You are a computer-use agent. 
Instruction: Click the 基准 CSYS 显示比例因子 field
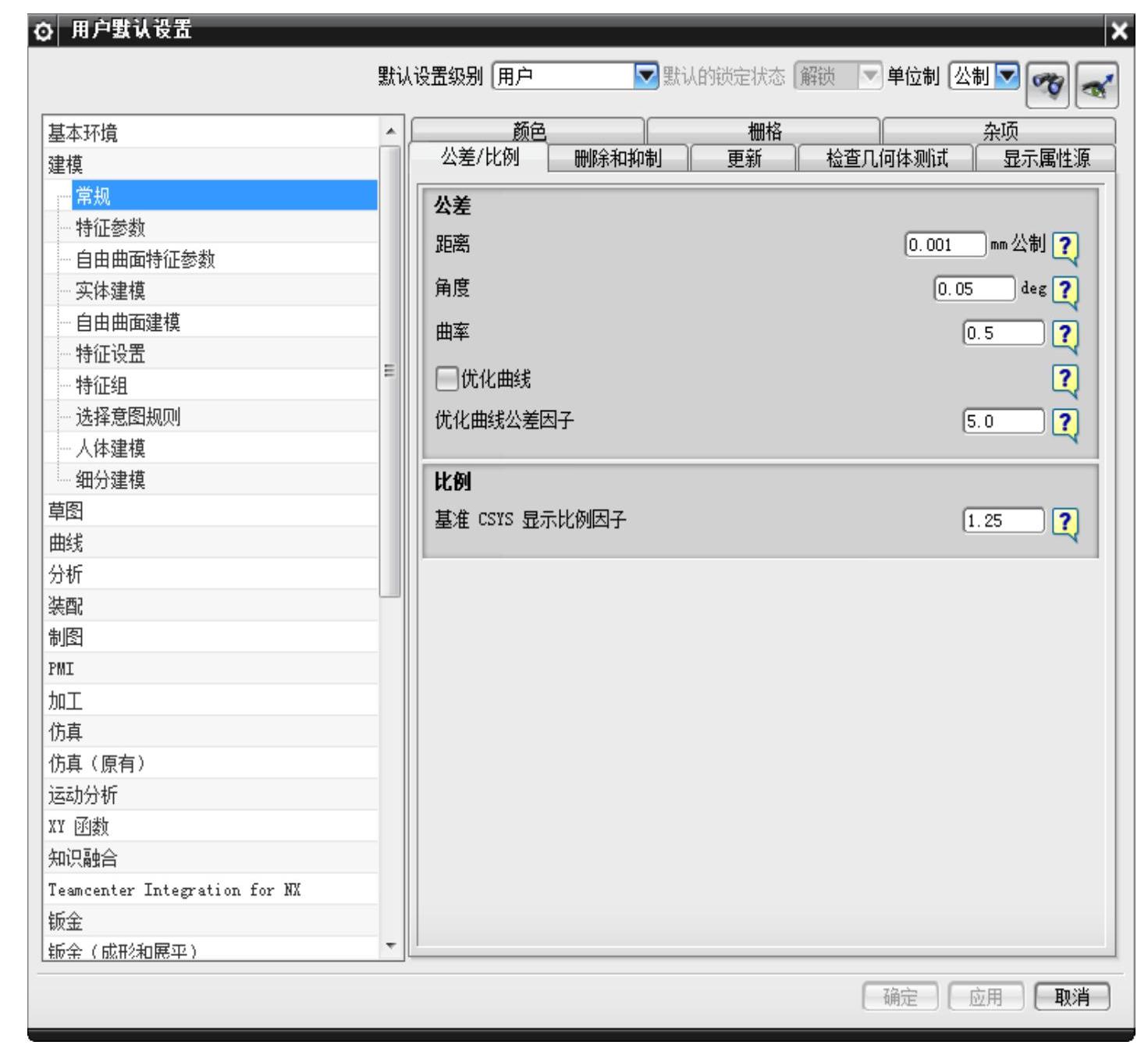(x=1004, y=521)
